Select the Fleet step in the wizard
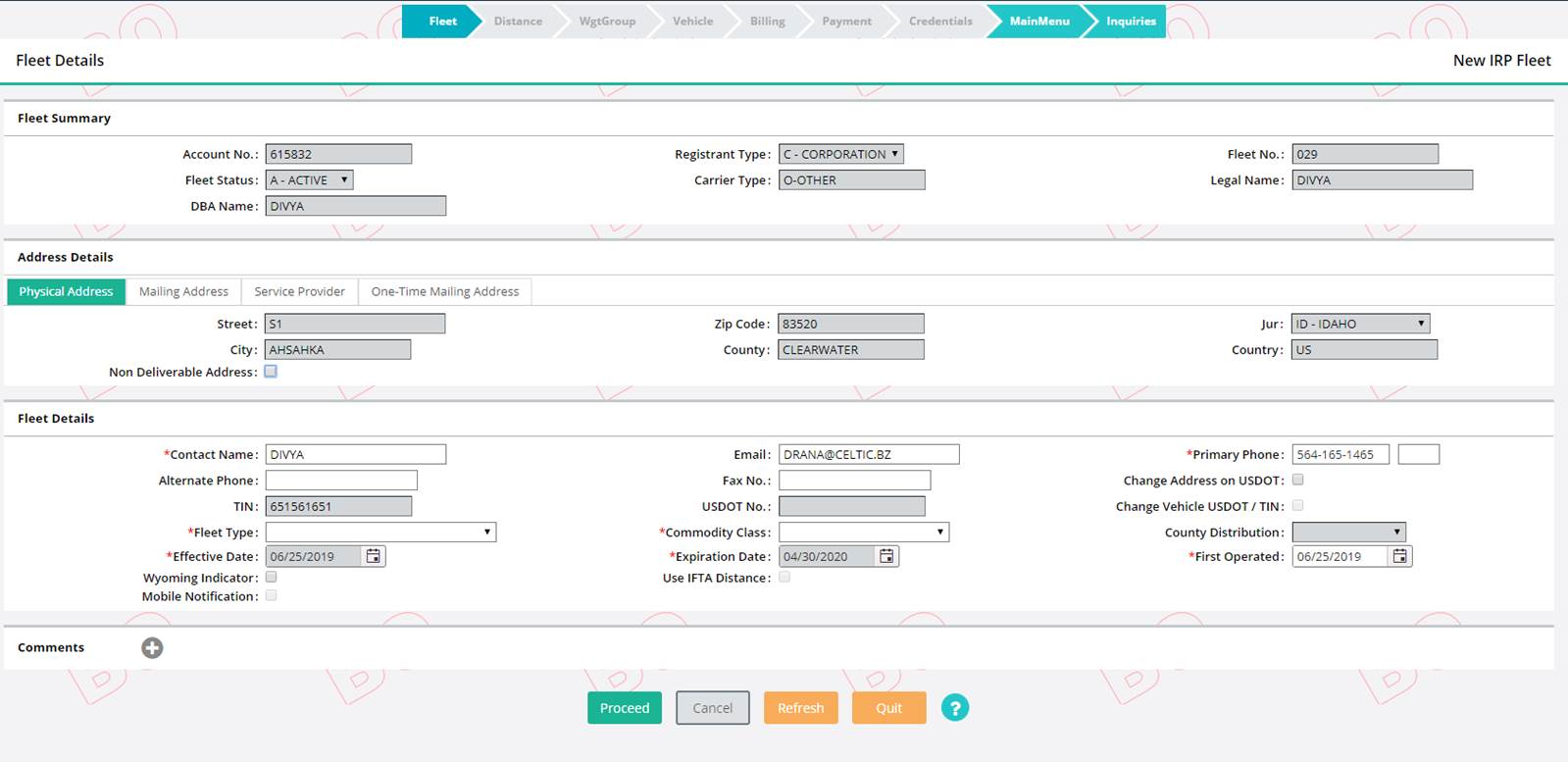 (x=442, y=22)
